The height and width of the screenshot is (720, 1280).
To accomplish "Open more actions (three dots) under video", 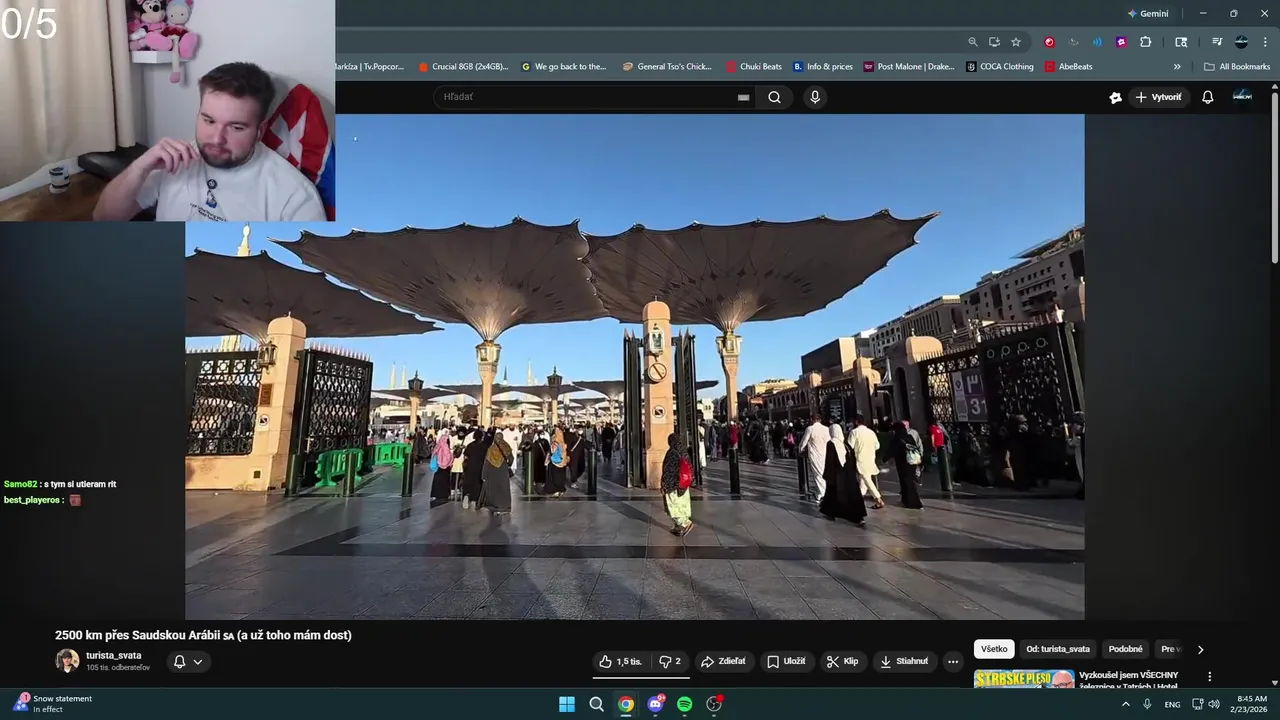I will coord(953,661).
